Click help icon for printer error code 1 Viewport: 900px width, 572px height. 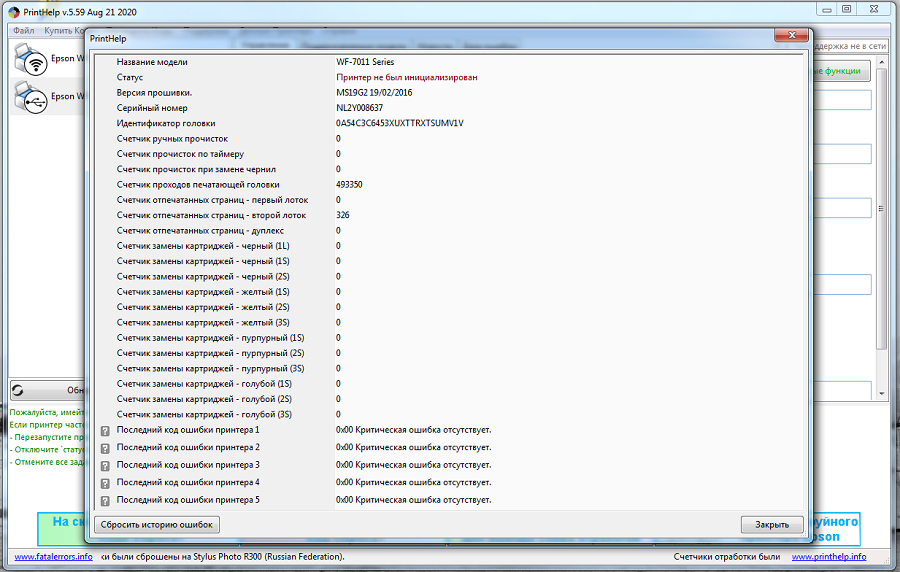coord(105,431)
